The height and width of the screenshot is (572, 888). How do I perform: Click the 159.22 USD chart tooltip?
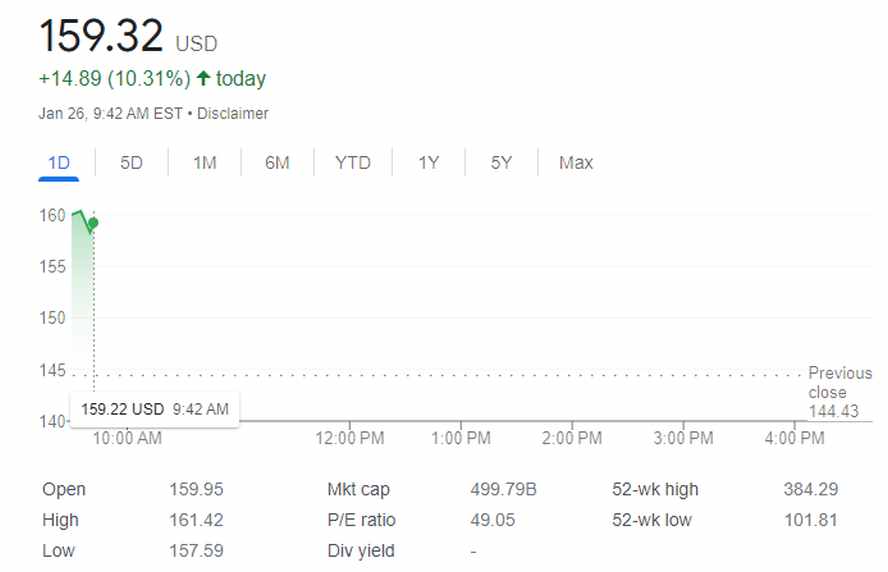pyautogui.click(x=155, y=409)
